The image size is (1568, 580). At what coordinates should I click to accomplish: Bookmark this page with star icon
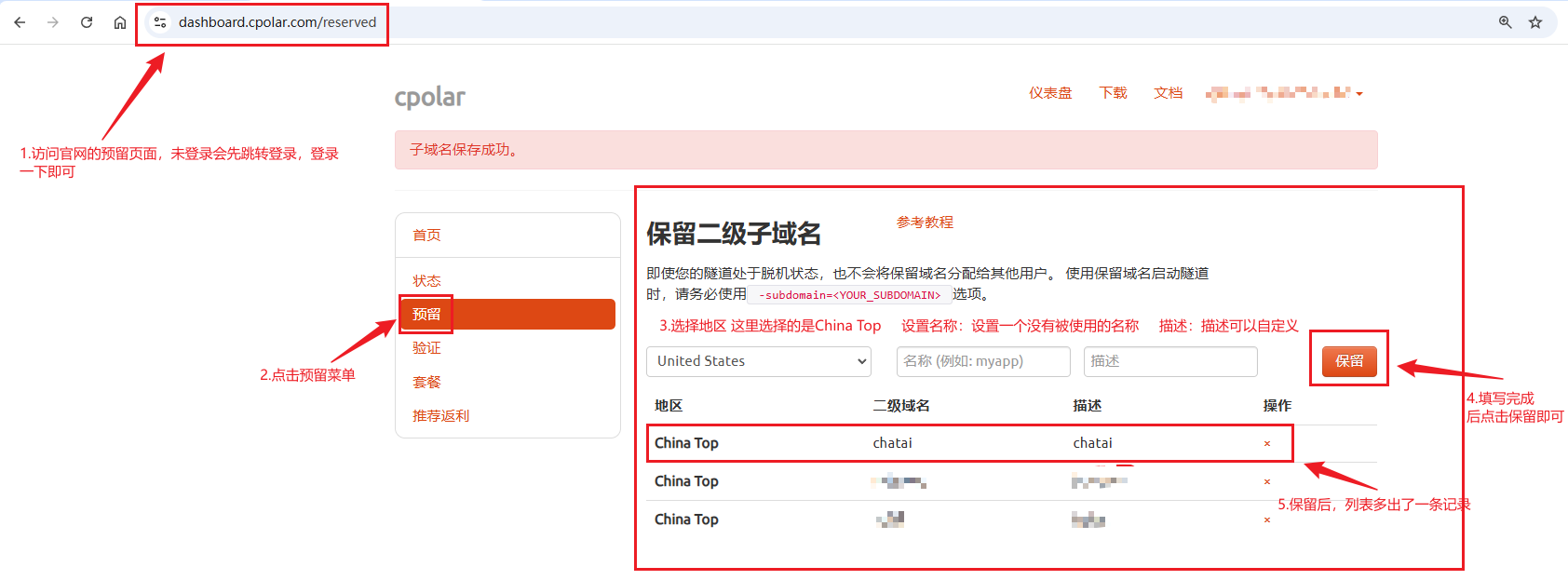(x=1535, y=22)
